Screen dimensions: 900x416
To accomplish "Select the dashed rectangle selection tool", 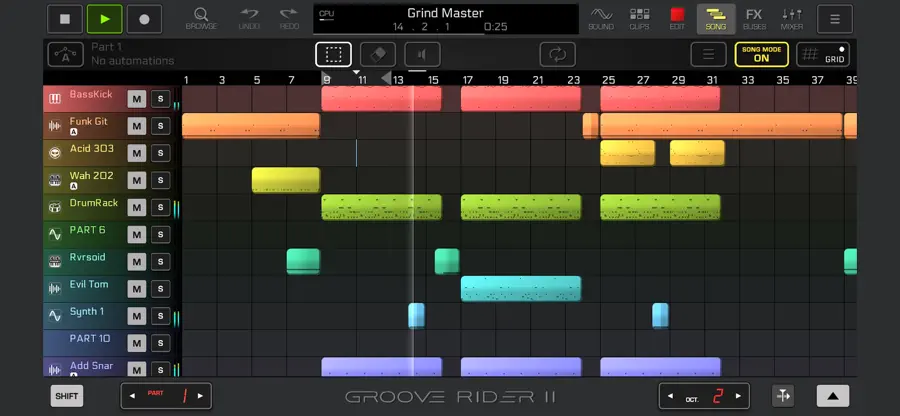I will point(333,55).
